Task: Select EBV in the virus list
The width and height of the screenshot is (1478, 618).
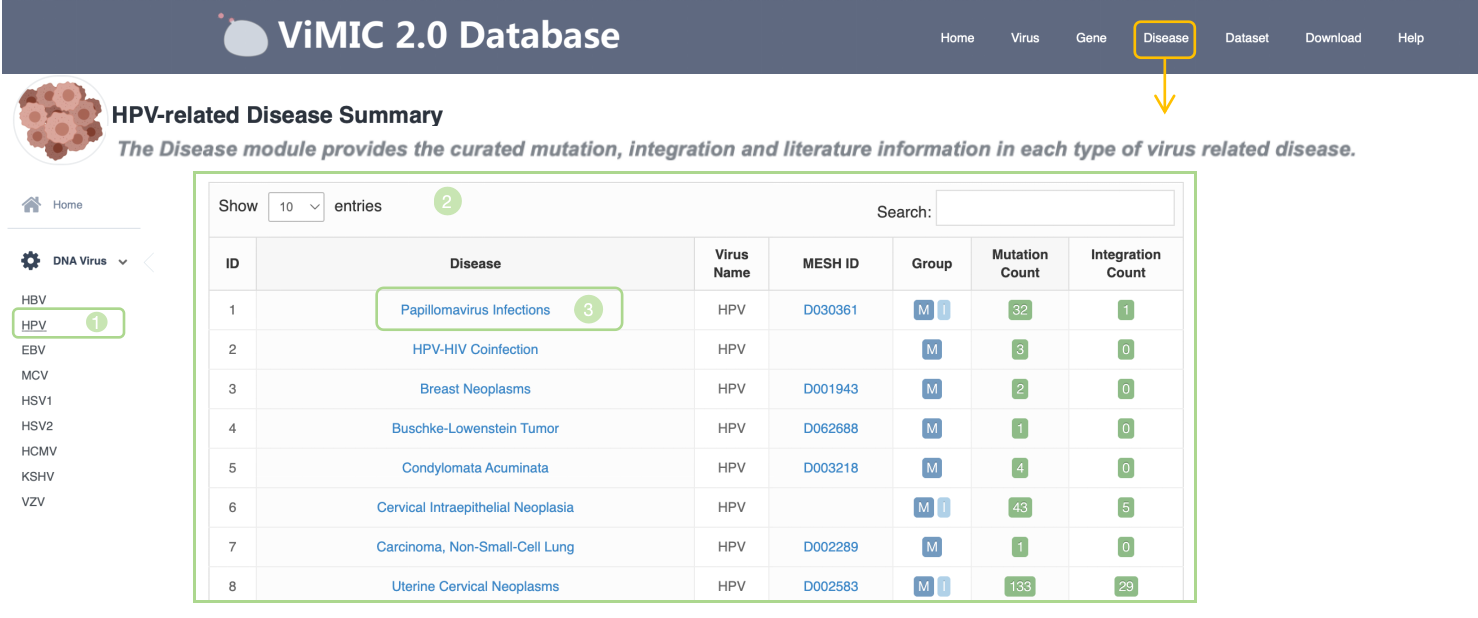Action: tap(34, 351)
